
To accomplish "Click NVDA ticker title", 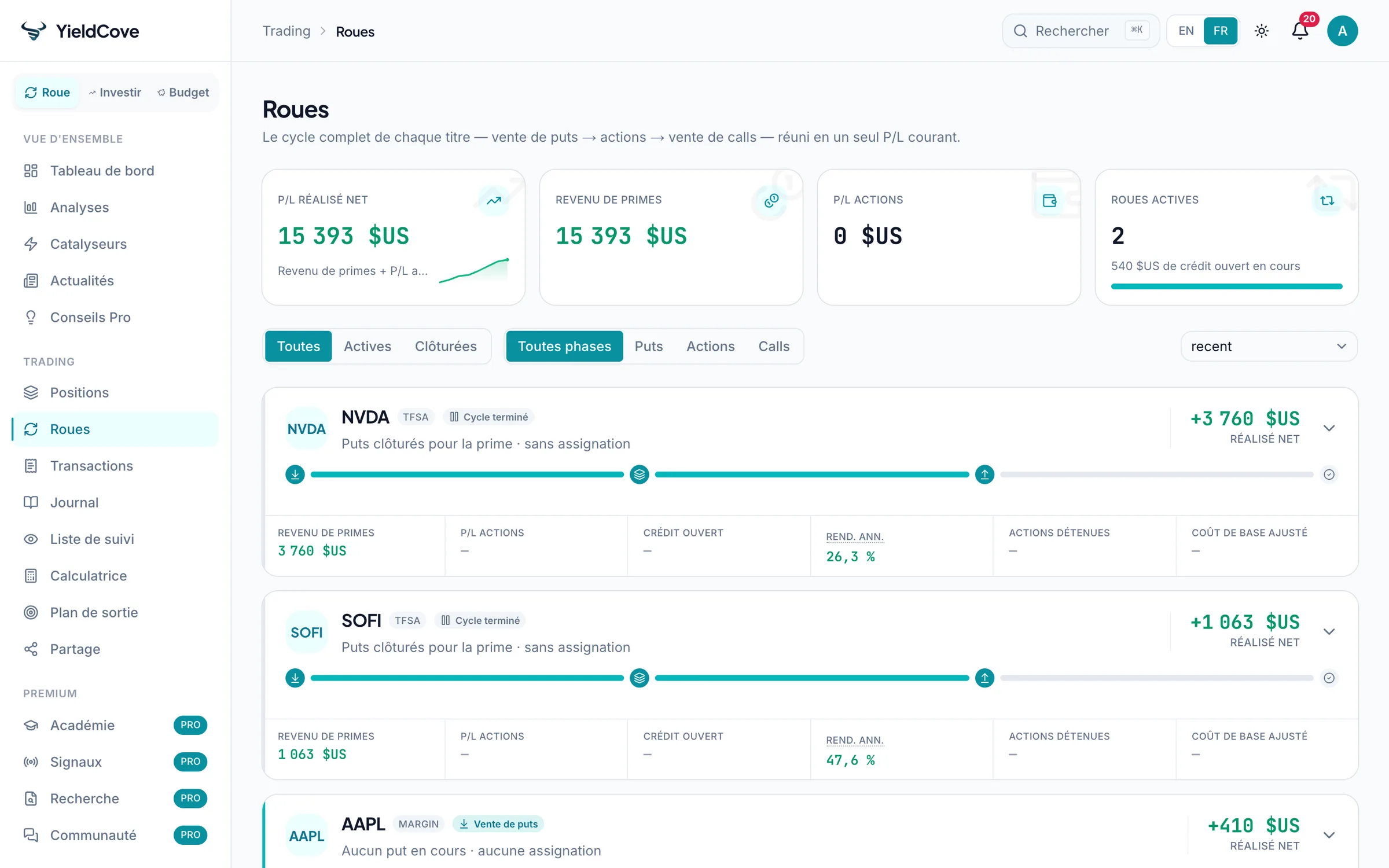I will coord(365,417).
